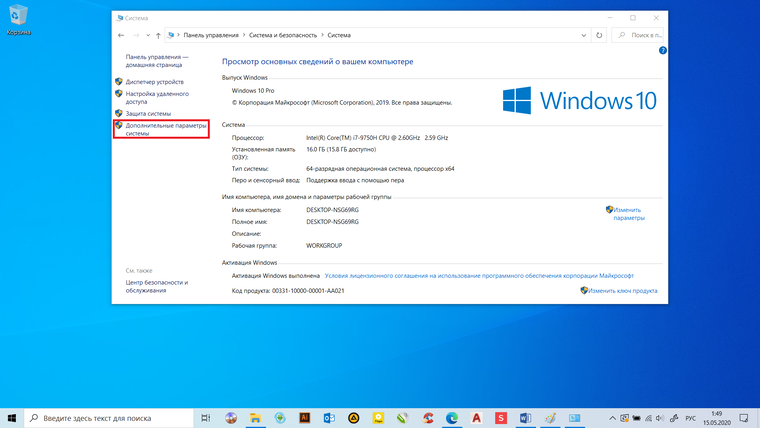Open the Recycle Bin desktop icon
760x428 pixels.
click(x=18, y=20)
